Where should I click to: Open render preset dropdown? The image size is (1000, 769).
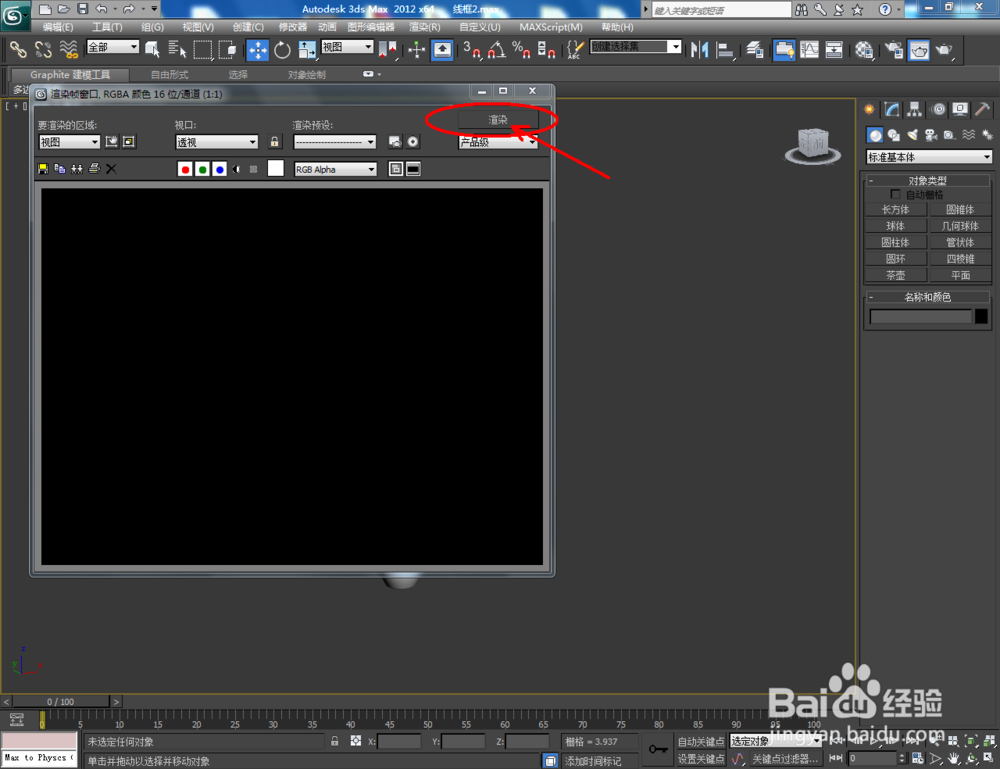[x=335, y=142]
